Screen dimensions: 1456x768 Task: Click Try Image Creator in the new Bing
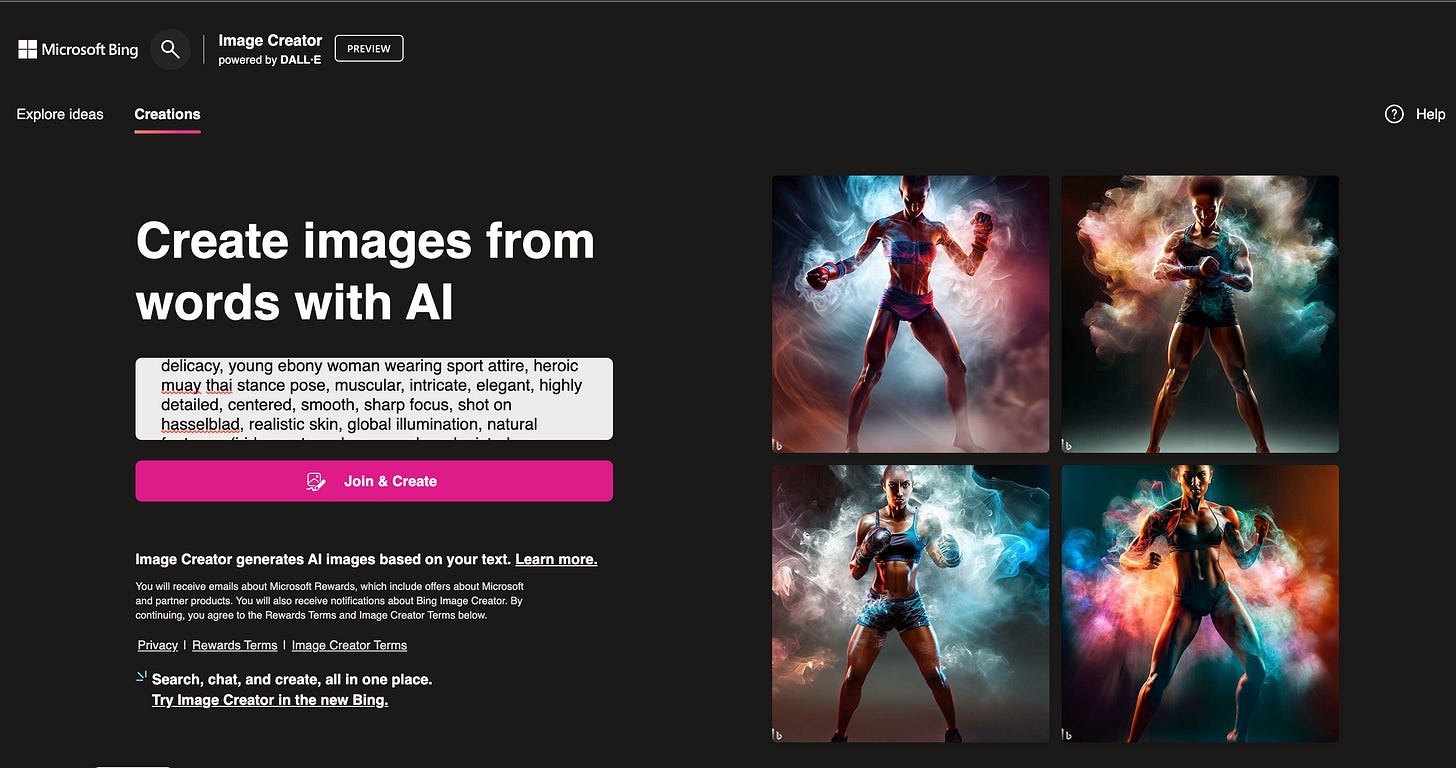coord(270,700)
